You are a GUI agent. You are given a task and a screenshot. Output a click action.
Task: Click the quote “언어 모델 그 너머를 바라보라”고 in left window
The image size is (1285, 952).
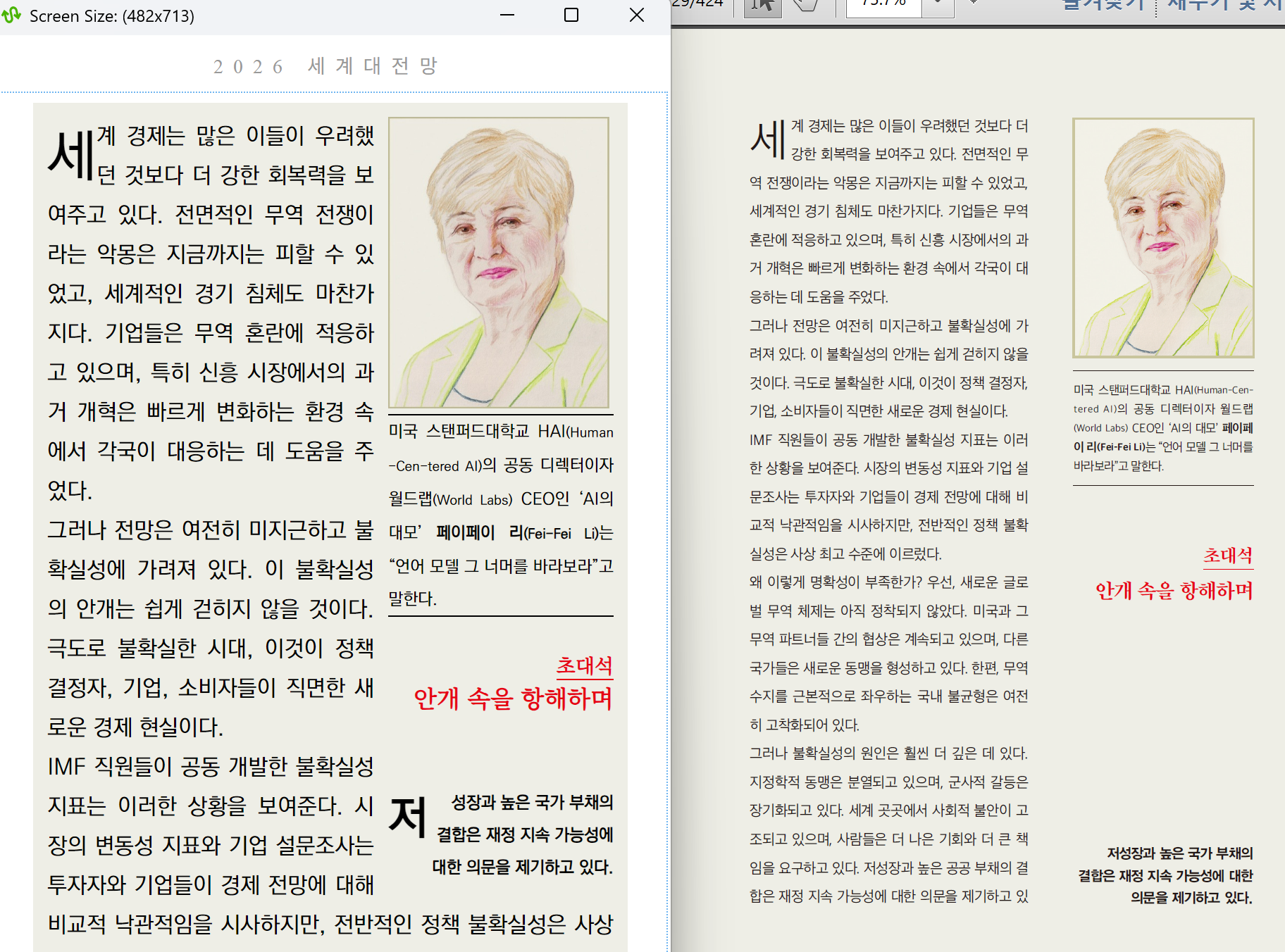click(x=501, y=566)
